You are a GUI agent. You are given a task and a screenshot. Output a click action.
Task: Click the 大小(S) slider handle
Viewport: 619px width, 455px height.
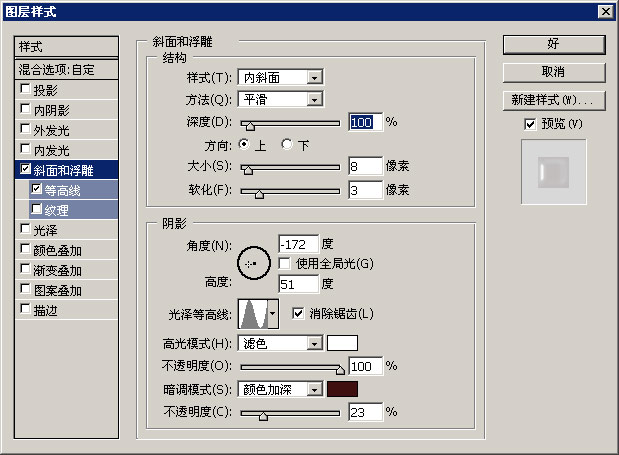pos(248,170)
